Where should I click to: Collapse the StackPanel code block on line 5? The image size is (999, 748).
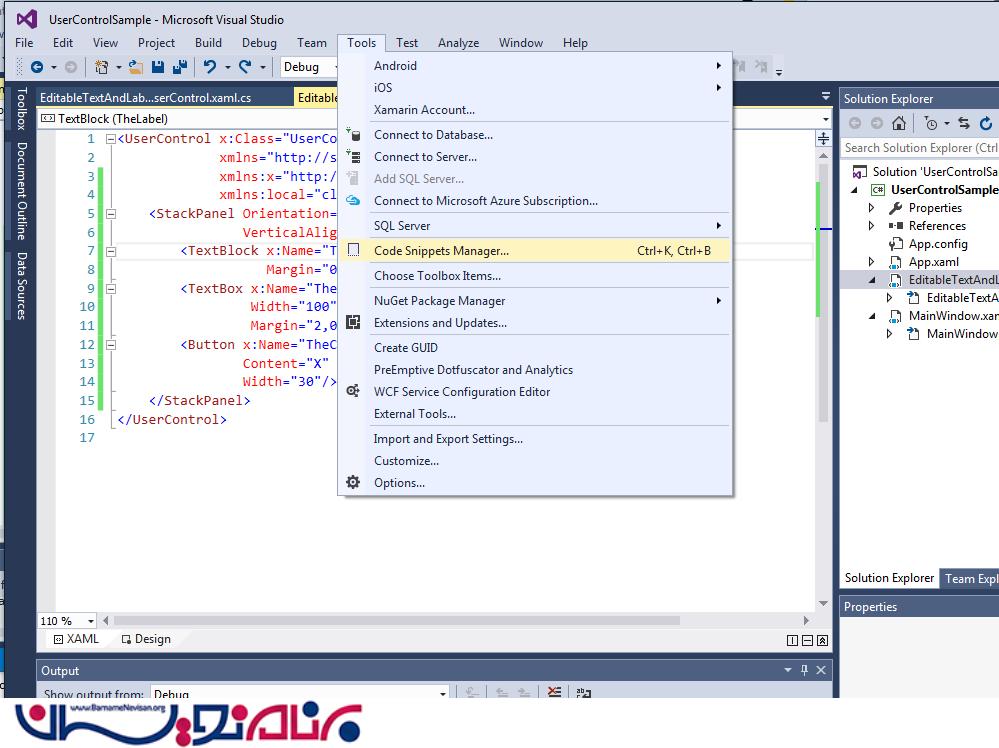[111, 214]
